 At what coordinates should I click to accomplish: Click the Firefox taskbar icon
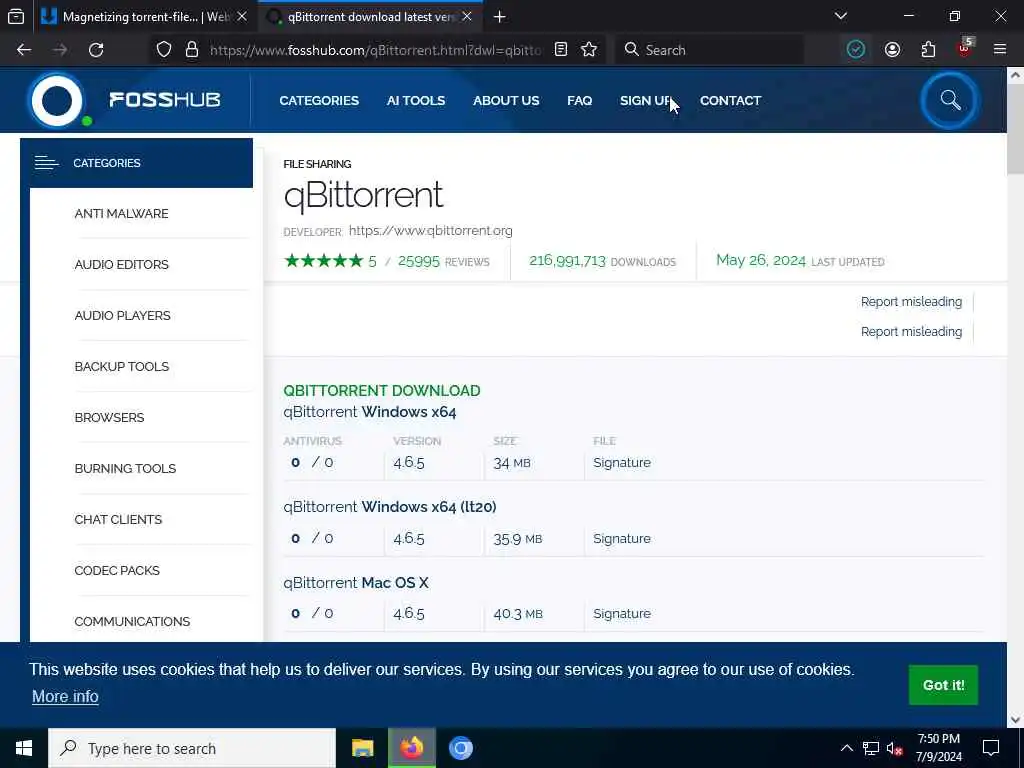click(x=411, y=748)
